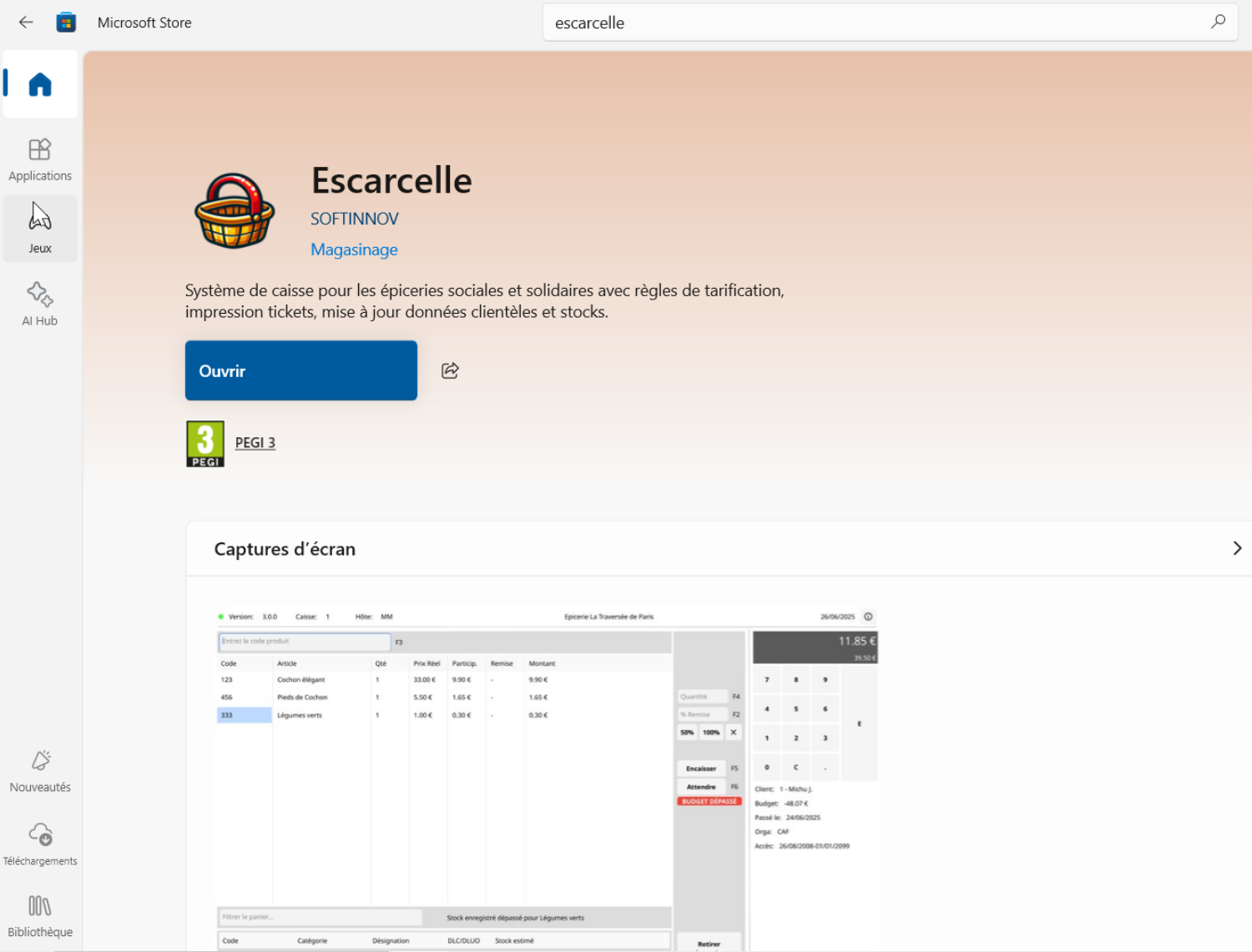
Task: Open SOFTINNOV publisher link
Action: [355, 219]
